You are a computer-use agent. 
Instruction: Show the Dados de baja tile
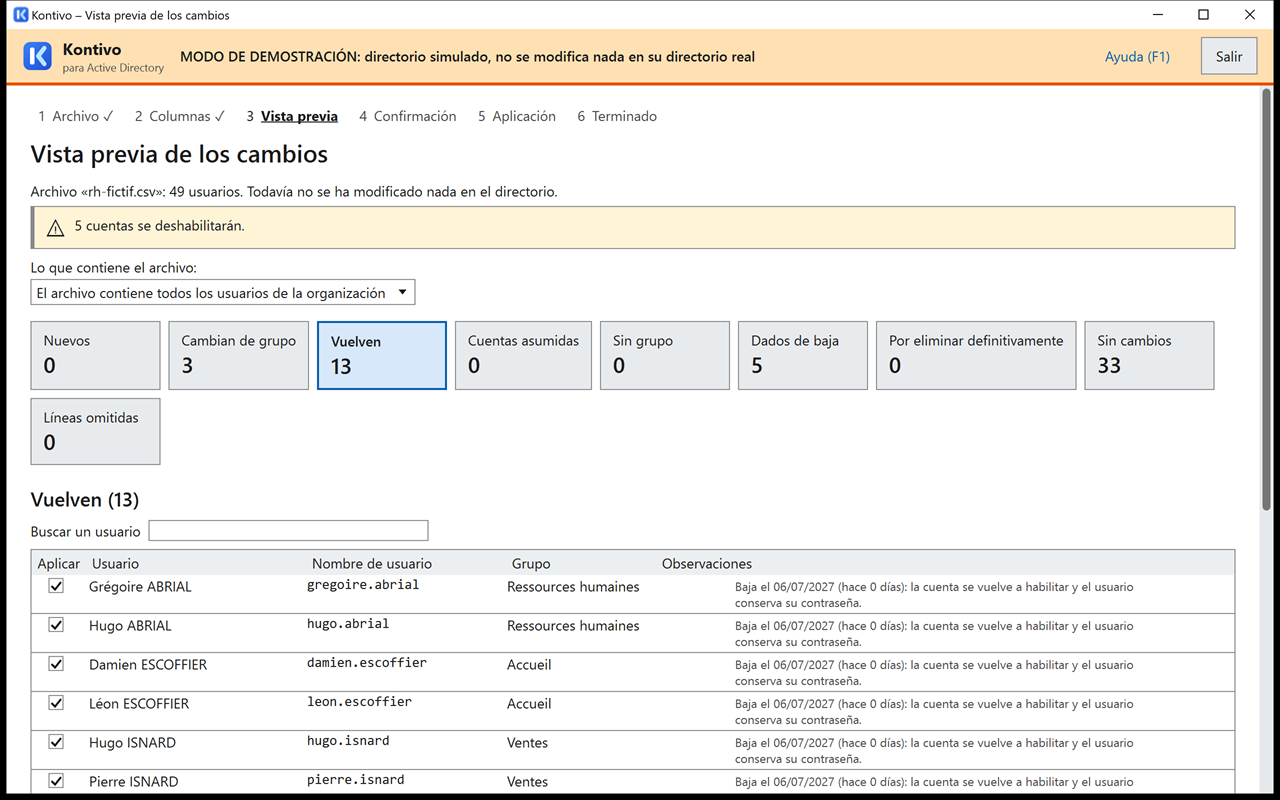tap(803, 355)
